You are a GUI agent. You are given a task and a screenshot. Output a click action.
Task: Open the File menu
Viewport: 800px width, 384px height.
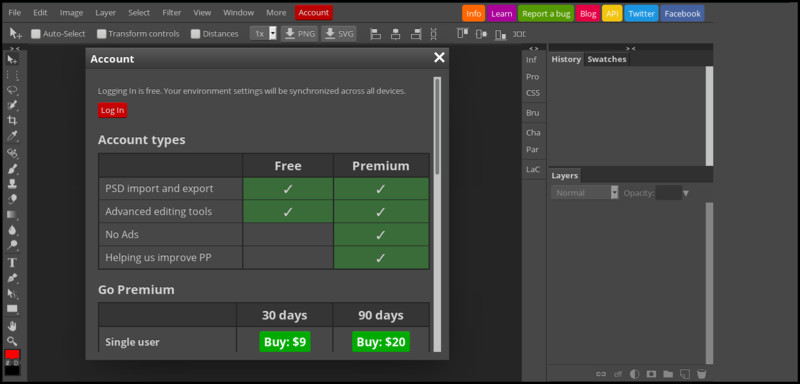pos(15,13)
